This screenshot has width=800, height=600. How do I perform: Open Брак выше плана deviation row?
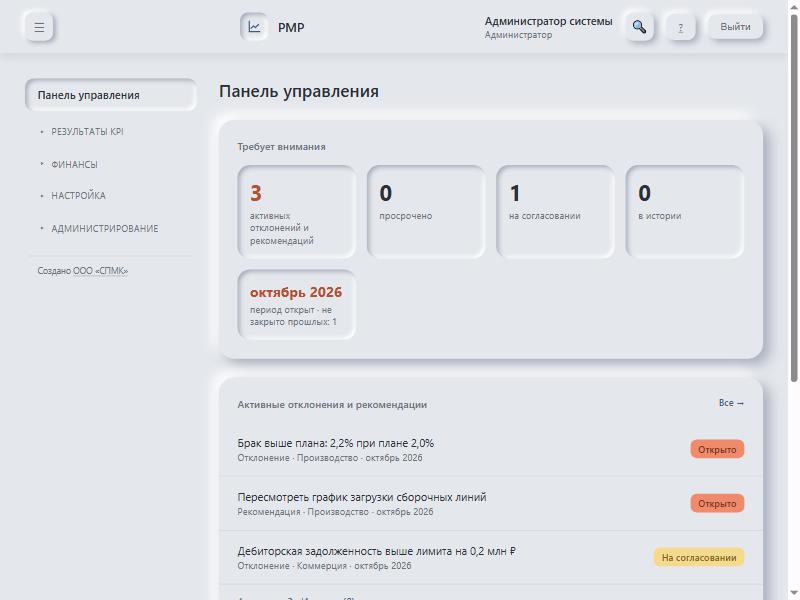pos(491,450)
